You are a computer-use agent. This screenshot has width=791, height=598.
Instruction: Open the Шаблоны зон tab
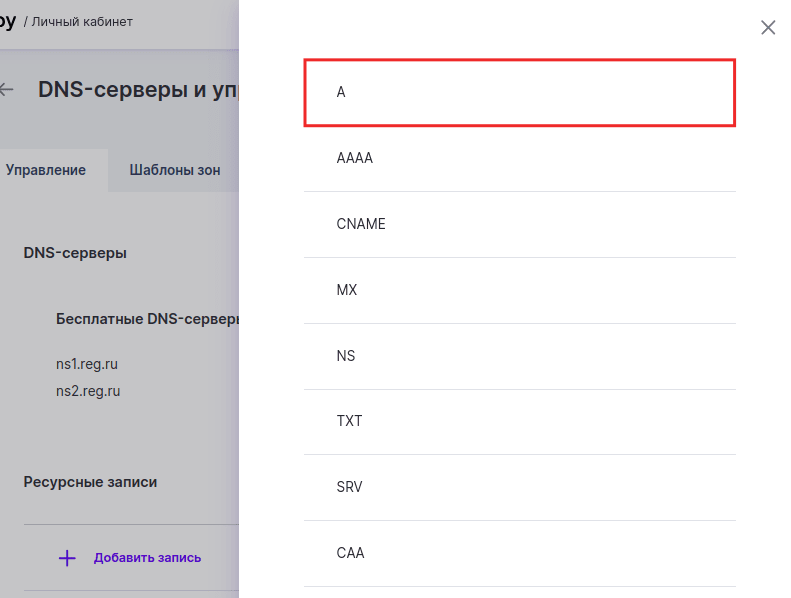click(x=175, y=170)
